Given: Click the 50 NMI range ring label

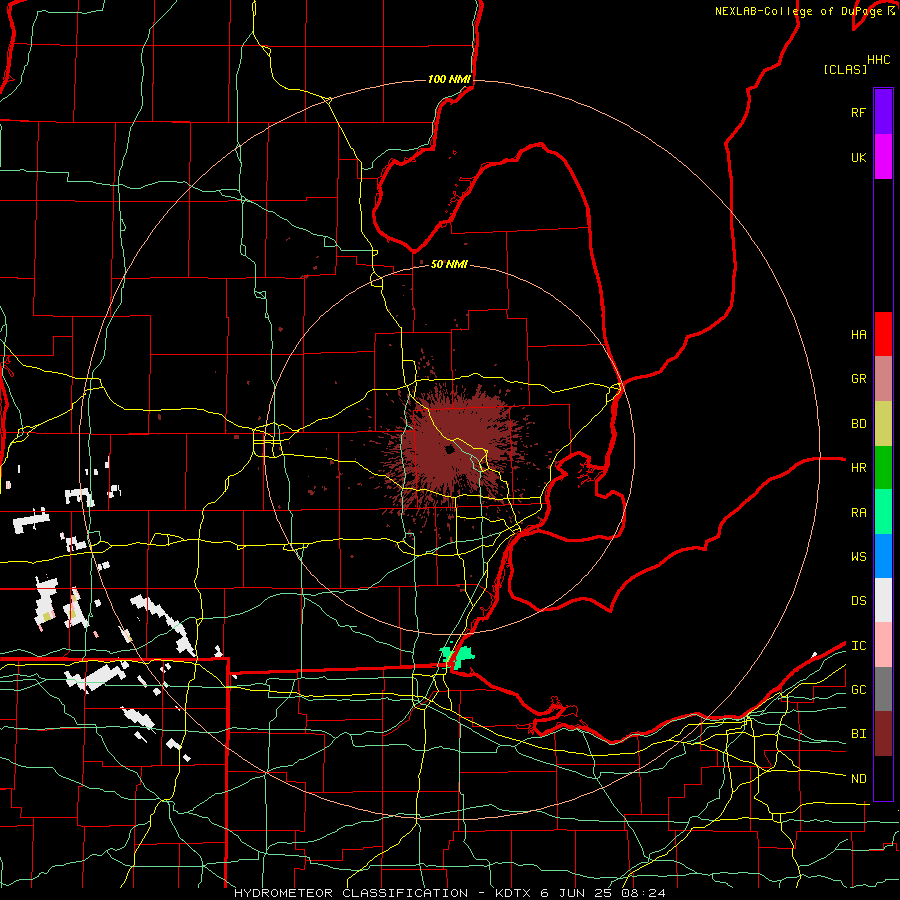Looking at the screenshot, I should pos(449,264).
